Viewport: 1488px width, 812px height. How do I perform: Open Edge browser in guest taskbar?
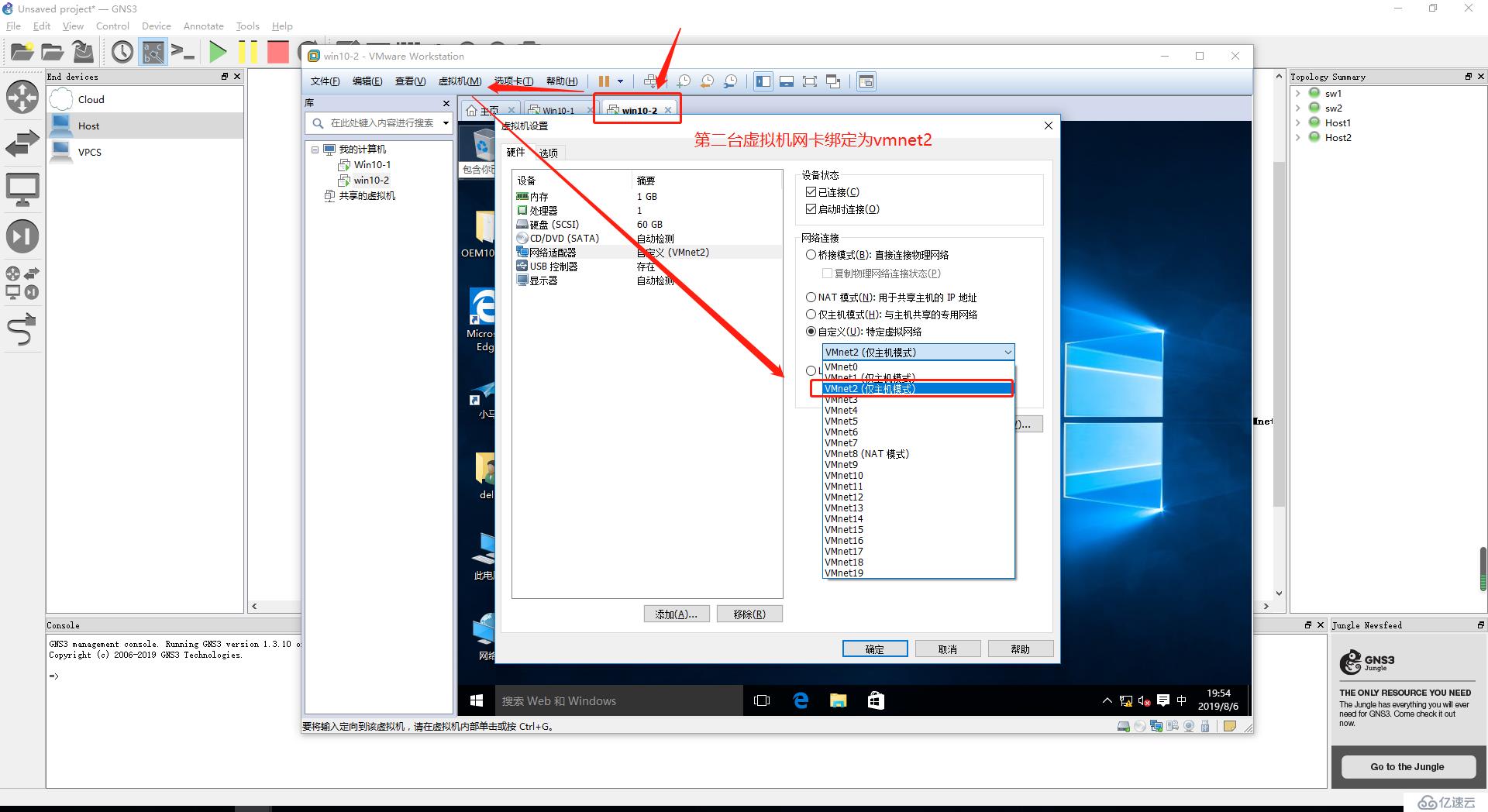pyautogui.click(x=801, y=700)
